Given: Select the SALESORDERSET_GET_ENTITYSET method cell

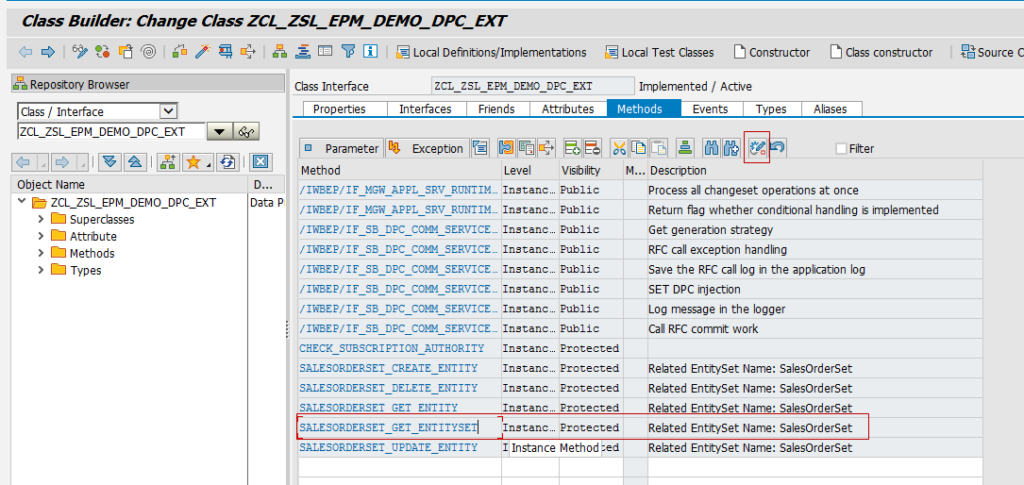Looking at the screenshot, I should click(x=390, y=428).
